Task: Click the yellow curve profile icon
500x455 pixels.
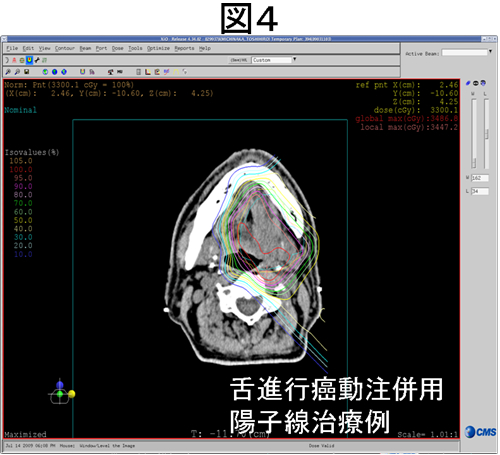Action: (x=176, y=72)
